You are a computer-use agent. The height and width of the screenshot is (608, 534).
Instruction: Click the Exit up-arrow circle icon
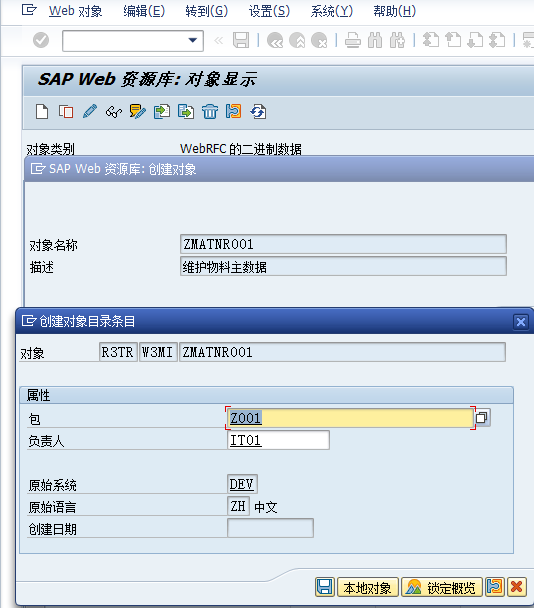click(297, 40)
